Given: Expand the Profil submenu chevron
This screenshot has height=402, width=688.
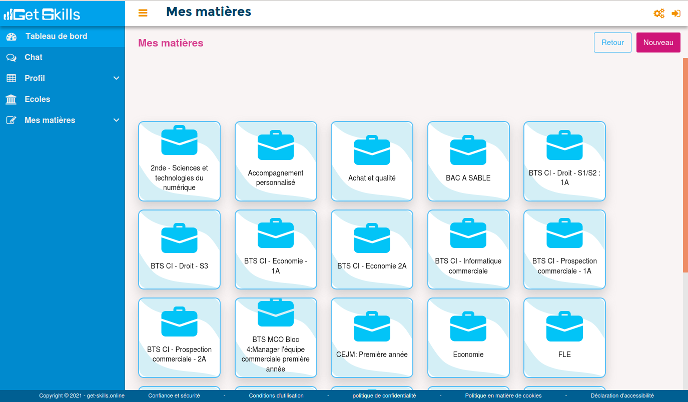Looking at the screenshot, I should [116, 78].
